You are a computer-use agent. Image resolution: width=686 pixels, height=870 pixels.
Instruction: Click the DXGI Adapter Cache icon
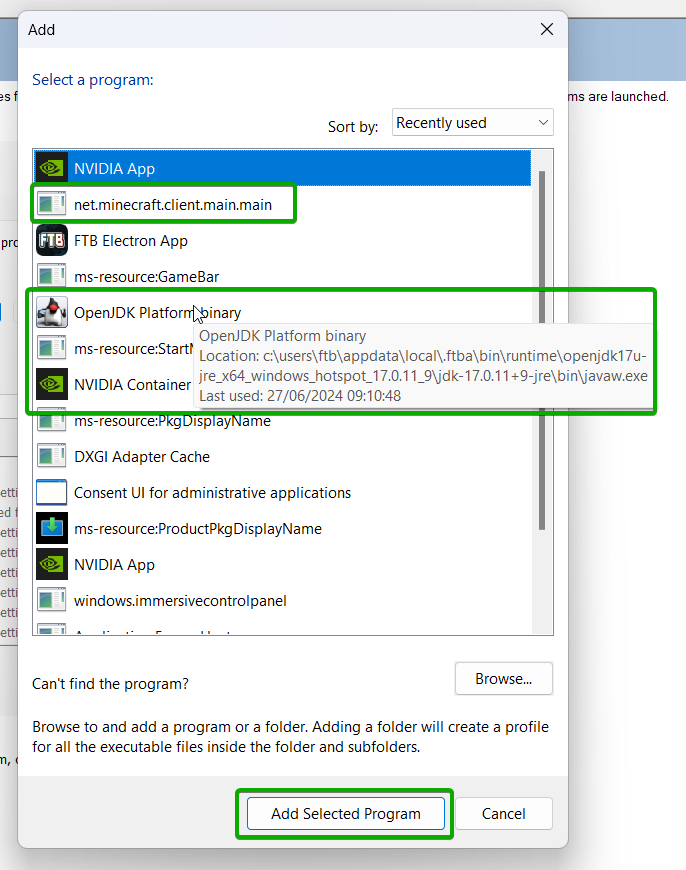[51, 457]
